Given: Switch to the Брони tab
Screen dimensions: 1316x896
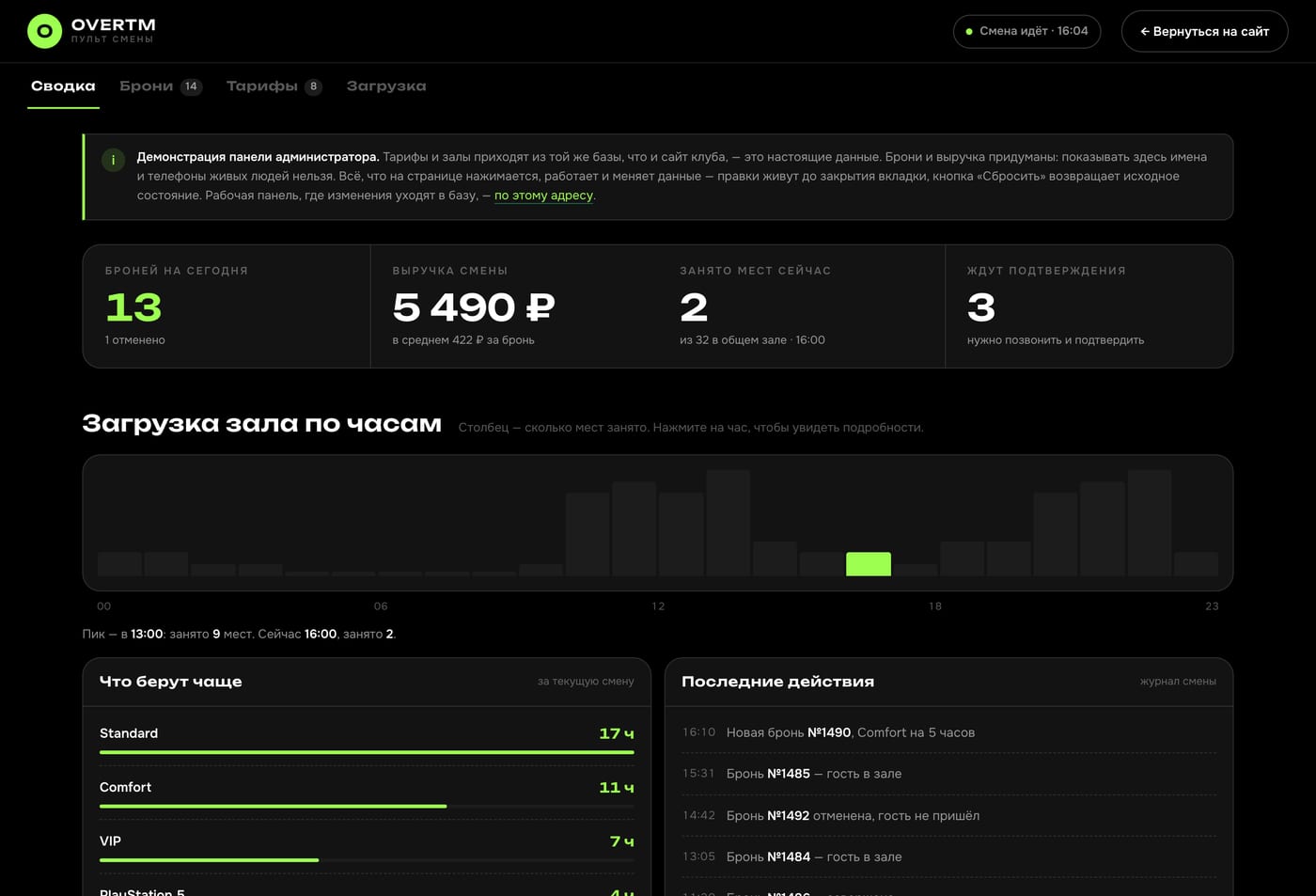Looking at the screenshot, I should (161, 86).
